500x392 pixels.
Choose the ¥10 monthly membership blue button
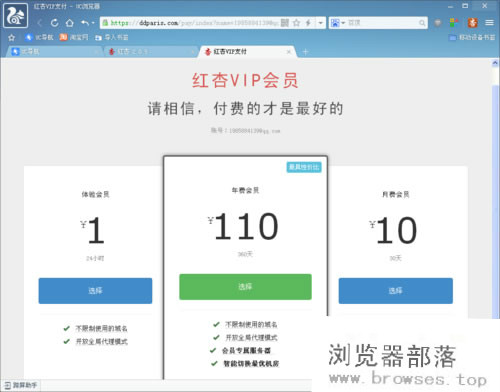coord(396,291)
